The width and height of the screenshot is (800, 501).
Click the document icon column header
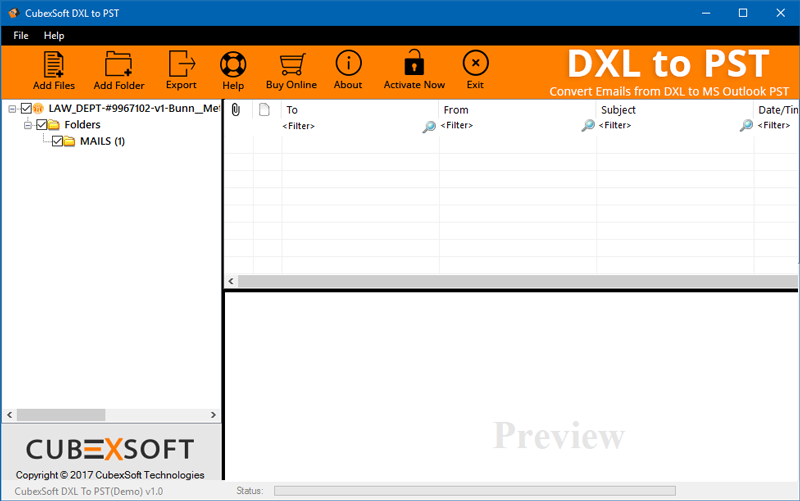tap(264, 110)
